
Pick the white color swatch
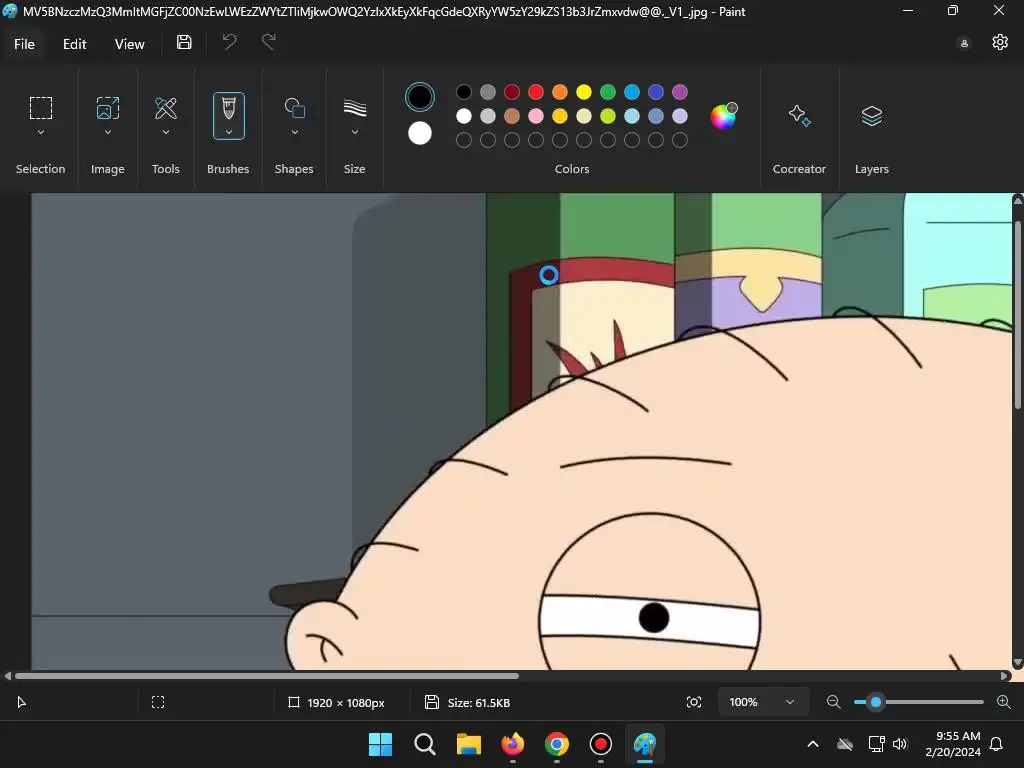(464, 116)
